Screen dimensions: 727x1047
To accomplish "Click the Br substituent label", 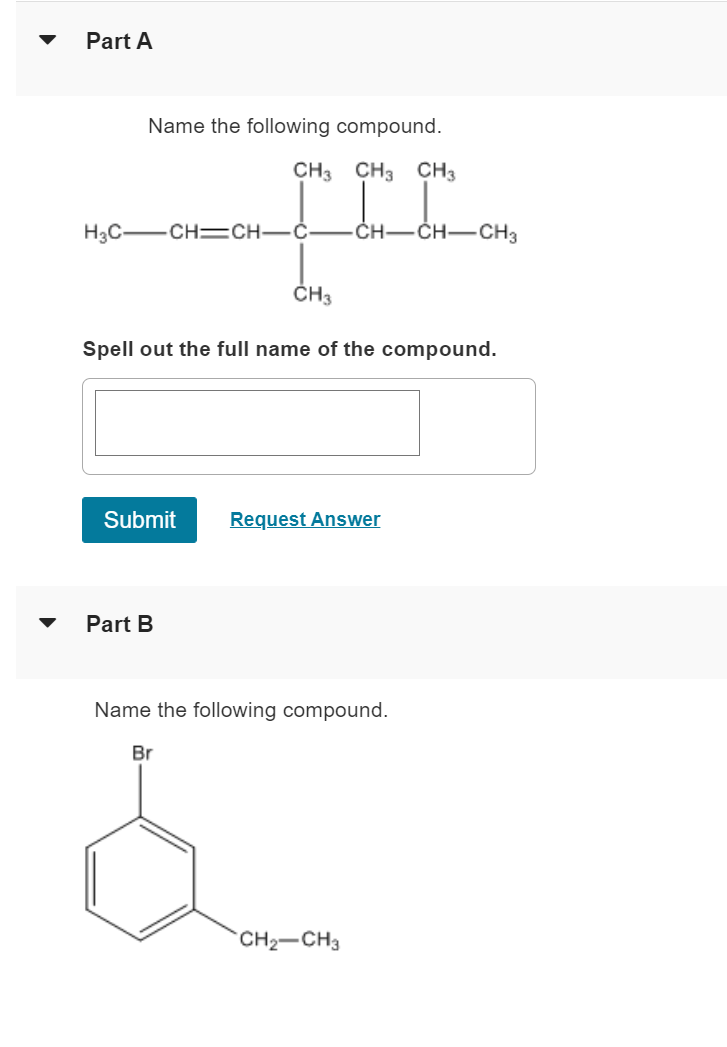I will click(x=140, y=755).
